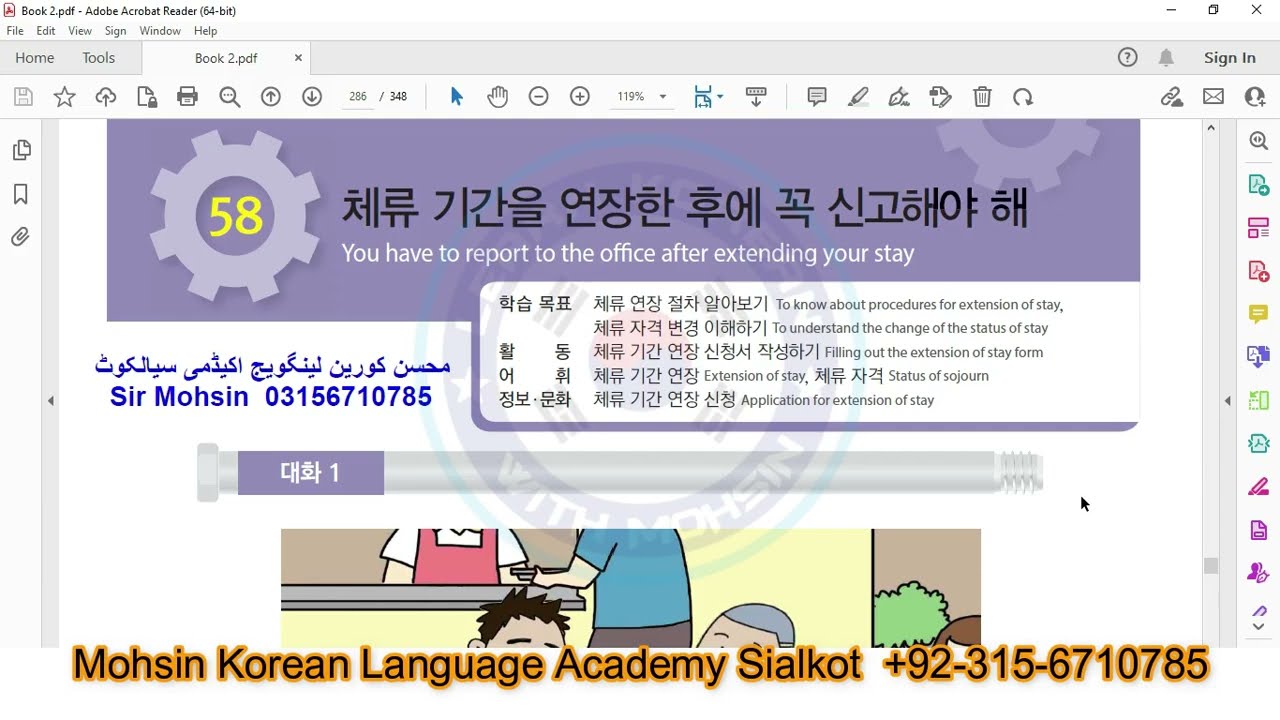Open the Comment tool in right pane
1280x720 pixels.
1258,314
